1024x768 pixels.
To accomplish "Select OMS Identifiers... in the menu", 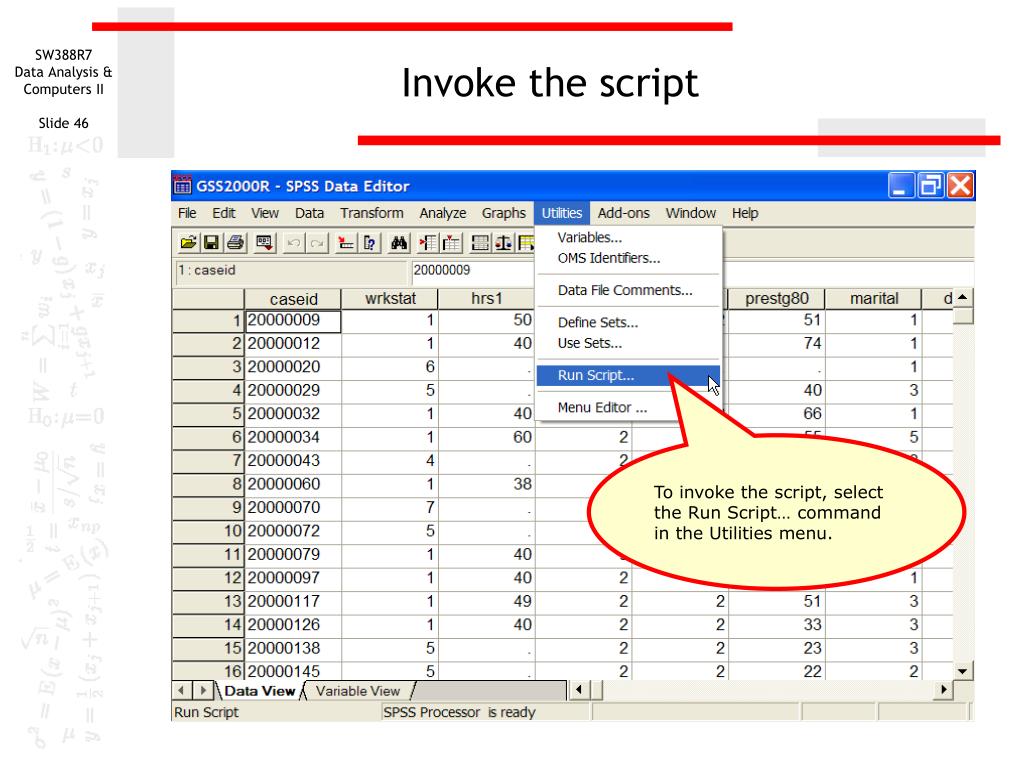I will pyautogui.click(x=628, y=258).
